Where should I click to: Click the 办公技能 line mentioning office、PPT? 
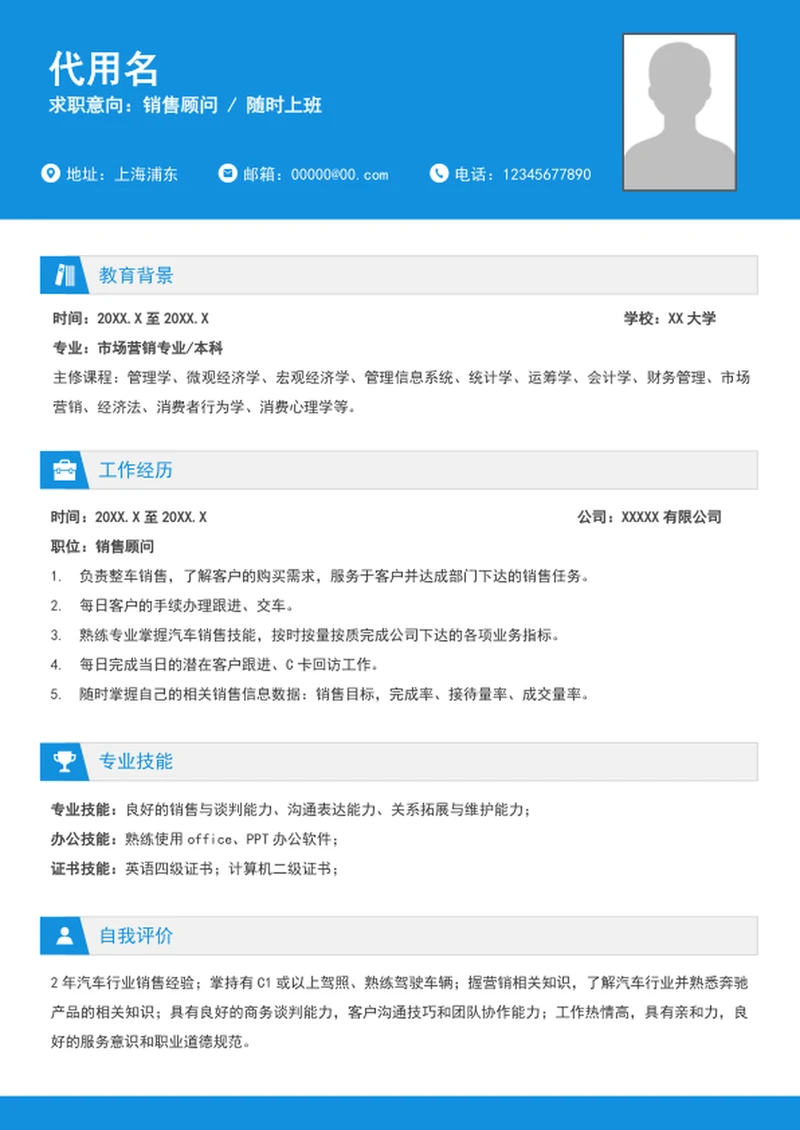195,840
